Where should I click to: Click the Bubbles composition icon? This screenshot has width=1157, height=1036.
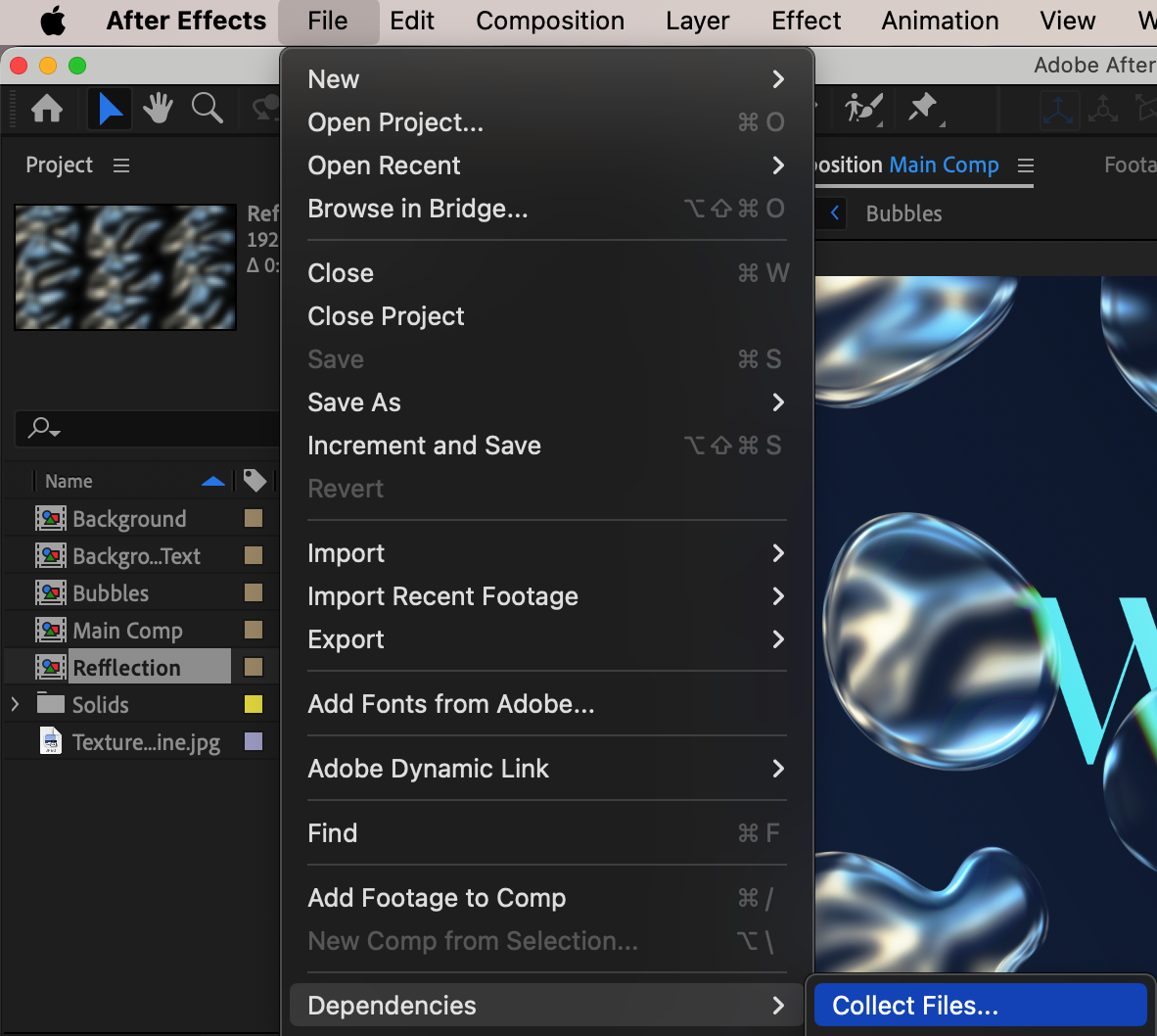click(x=50, y=593)
